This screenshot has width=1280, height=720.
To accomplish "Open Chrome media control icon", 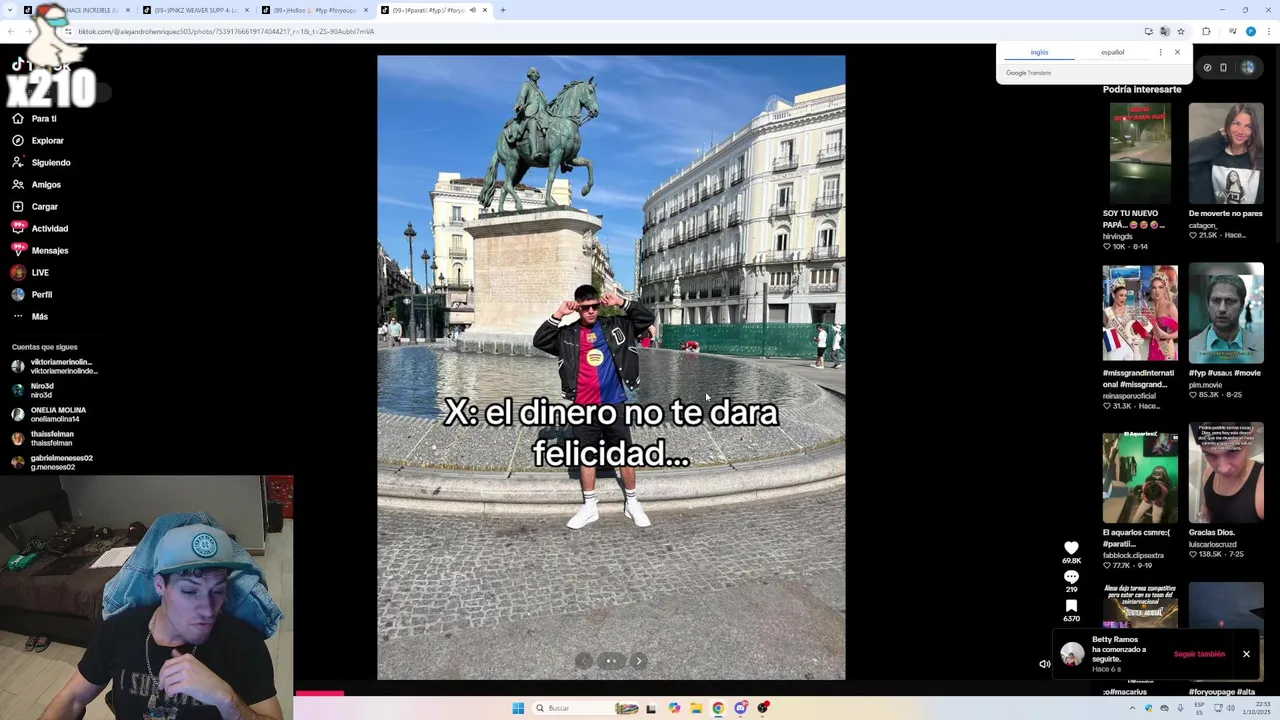I will click(1231, 31).
